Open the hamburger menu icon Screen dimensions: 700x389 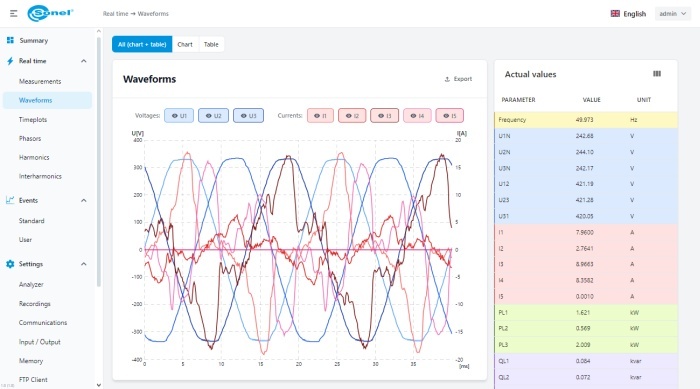13,14
